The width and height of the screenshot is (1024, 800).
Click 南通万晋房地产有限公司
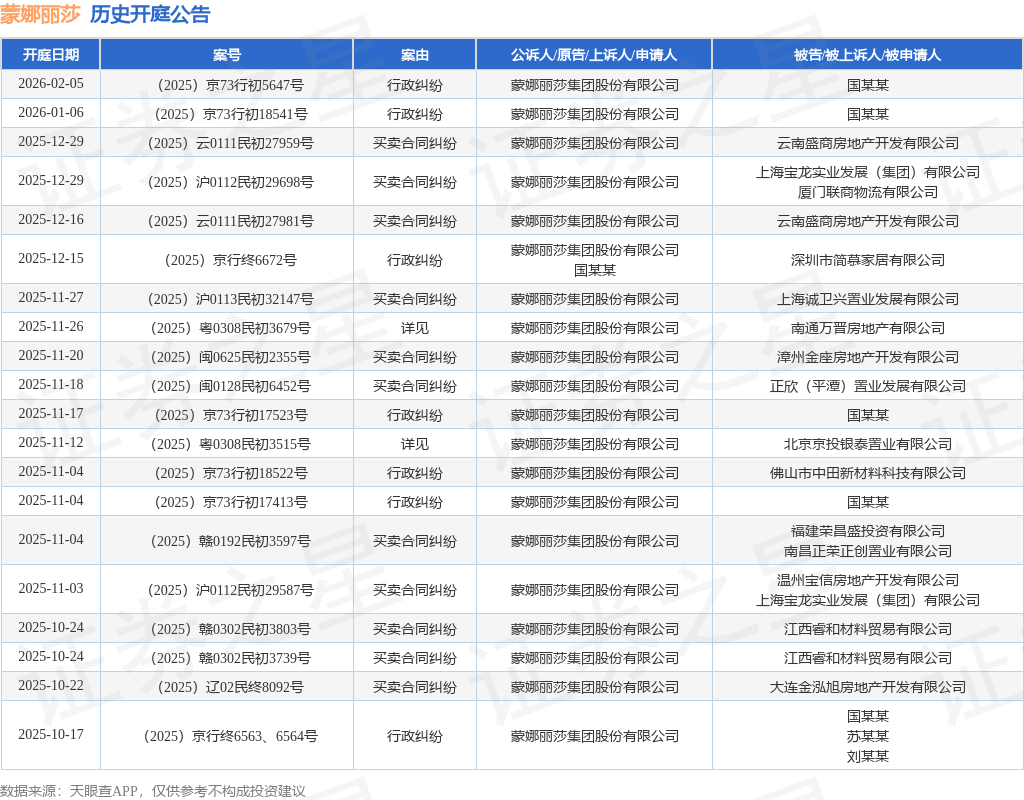[x=867, y=328]
